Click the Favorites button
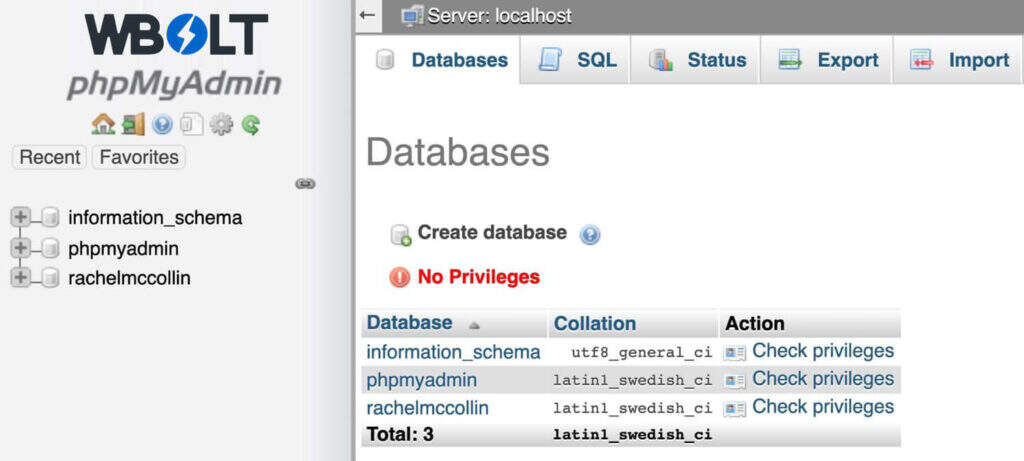This screenshot has height=461, width=1024. click(x=139, y=157)
